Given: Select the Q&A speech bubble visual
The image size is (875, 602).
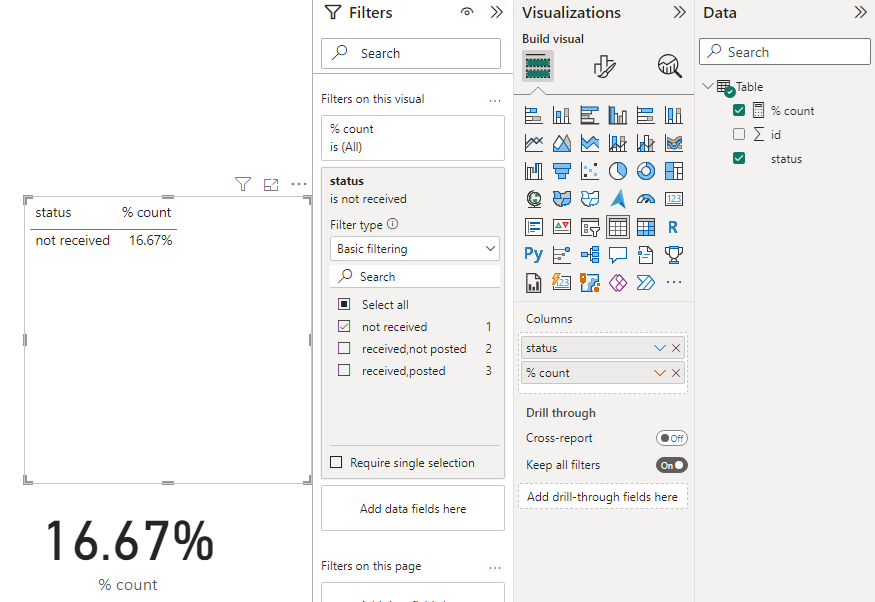Looking at the screenshot, I should point(618,255).
